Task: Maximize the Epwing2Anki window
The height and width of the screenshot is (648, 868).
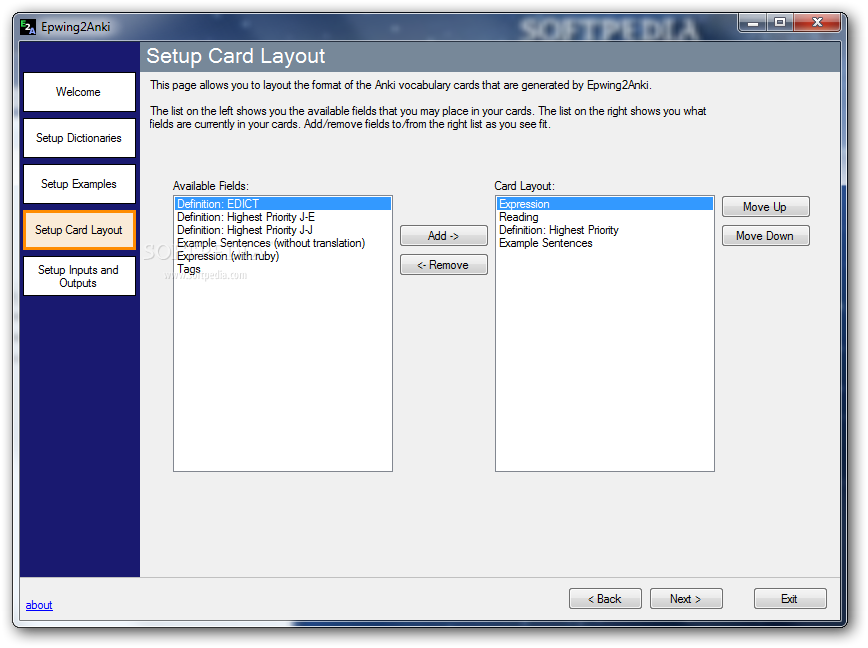Action: click(780, 23)
